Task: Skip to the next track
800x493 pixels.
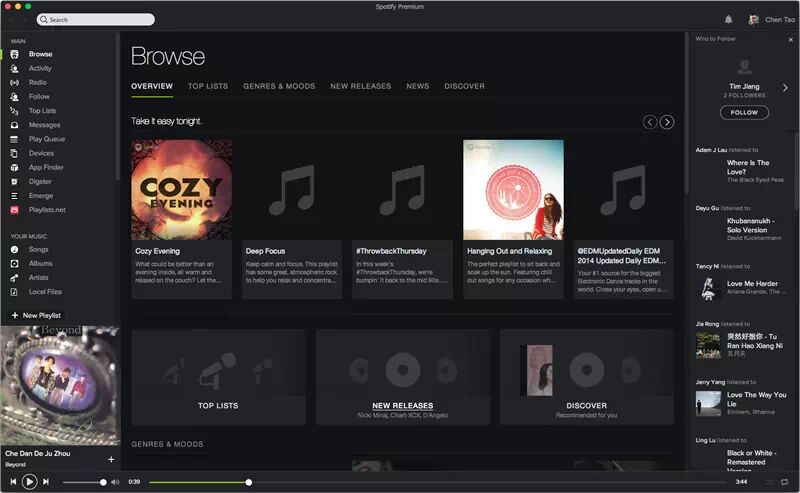Action: (x=46, y=482)
